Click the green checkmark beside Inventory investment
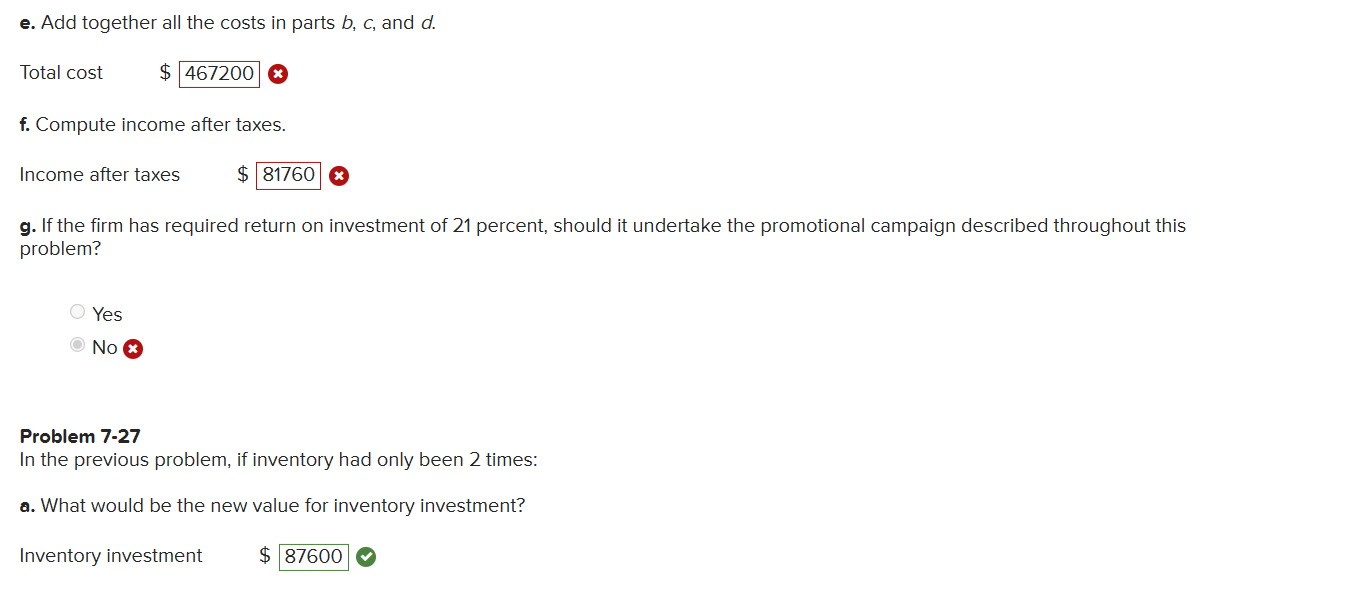 pyautogui.click(x=365, y=556)
